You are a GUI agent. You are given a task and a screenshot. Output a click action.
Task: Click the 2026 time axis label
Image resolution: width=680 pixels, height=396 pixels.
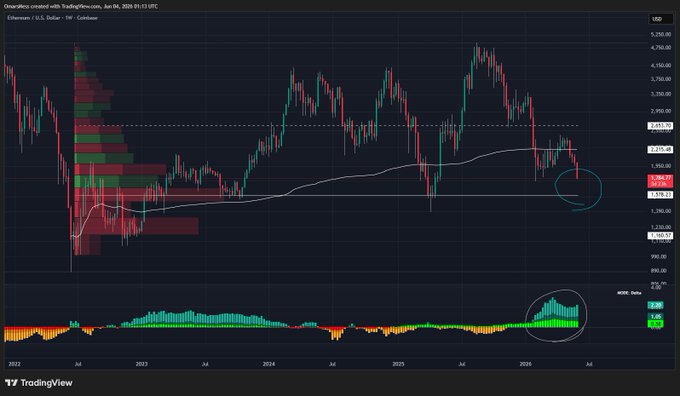click(526, 364)
